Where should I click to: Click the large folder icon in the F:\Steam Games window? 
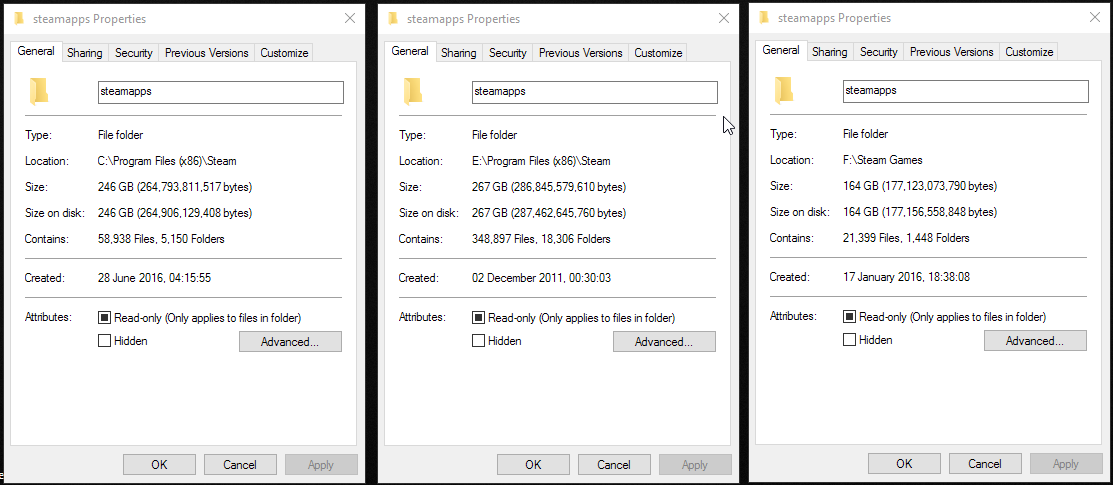[784, 91]
